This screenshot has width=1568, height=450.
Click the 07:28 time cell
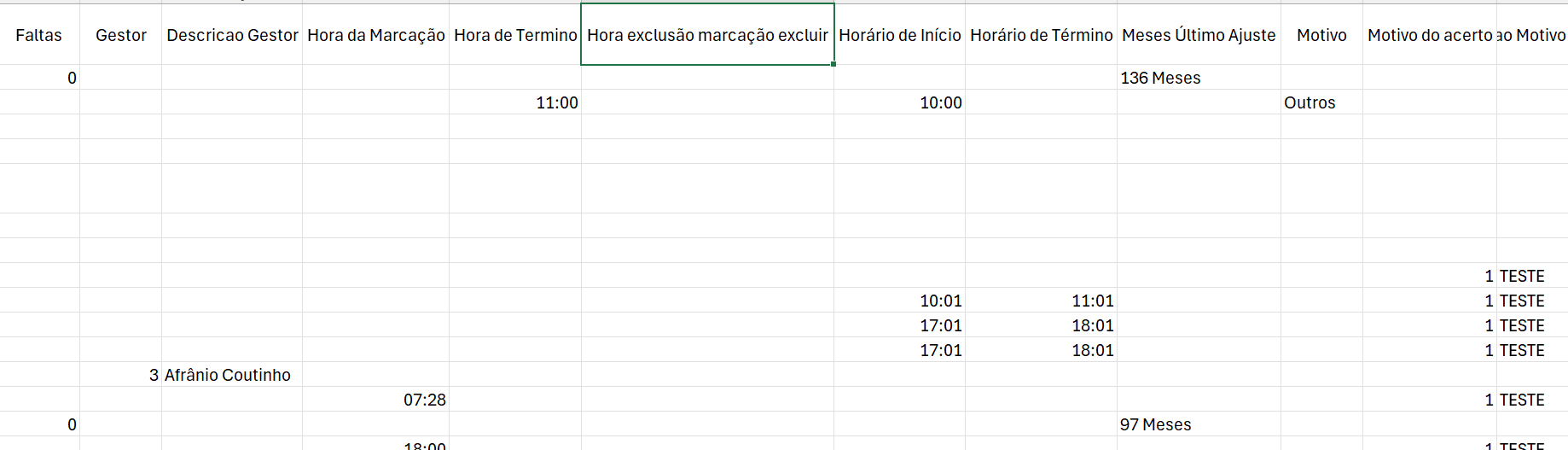375,400
